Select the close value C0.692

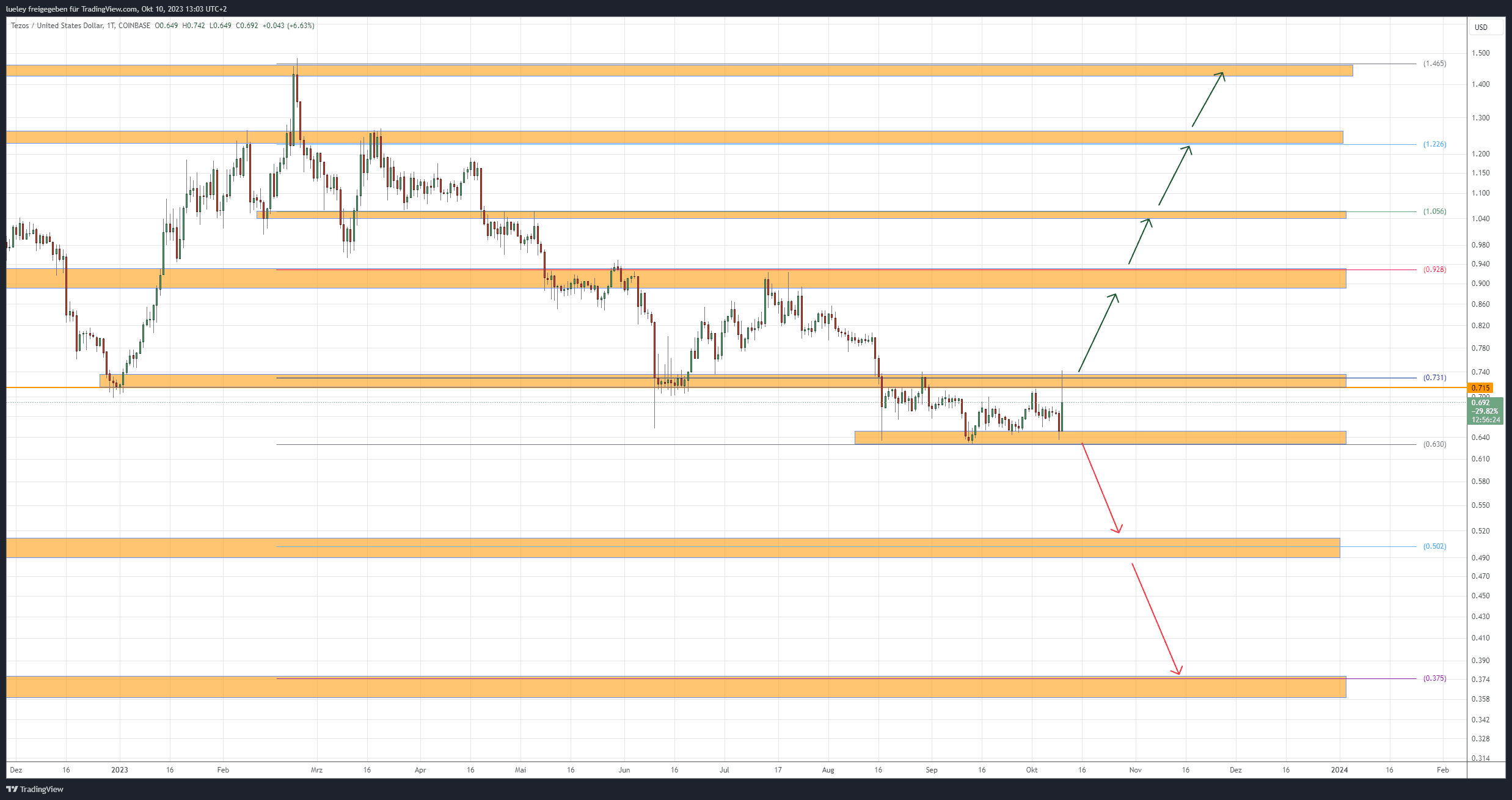247,26
